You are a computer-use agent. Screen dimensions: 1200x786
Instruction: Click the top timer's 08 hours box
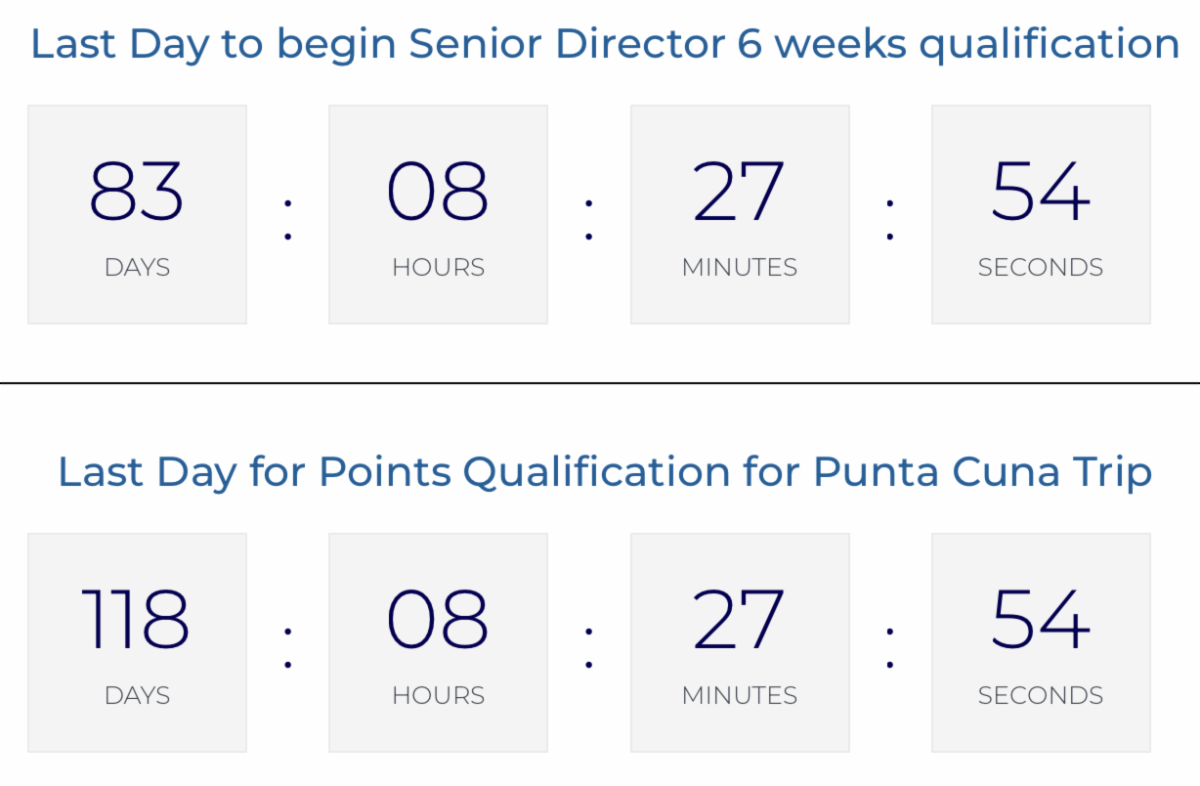[438, 214]
